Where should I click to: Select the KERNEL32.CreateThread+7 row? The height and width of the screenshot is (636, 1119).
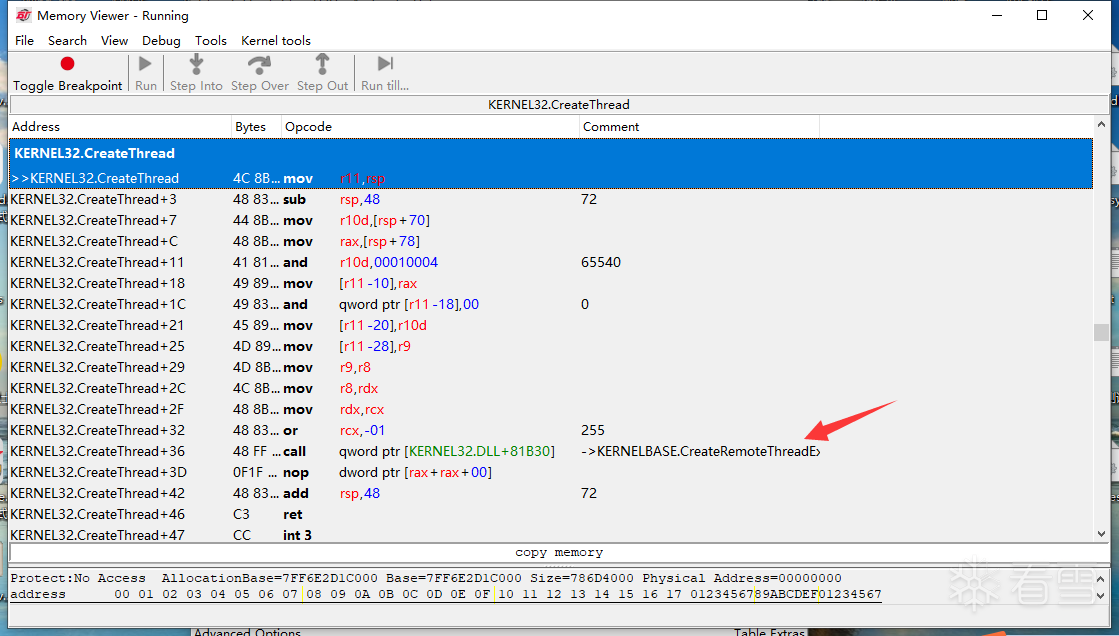click(x=551, y=220)
